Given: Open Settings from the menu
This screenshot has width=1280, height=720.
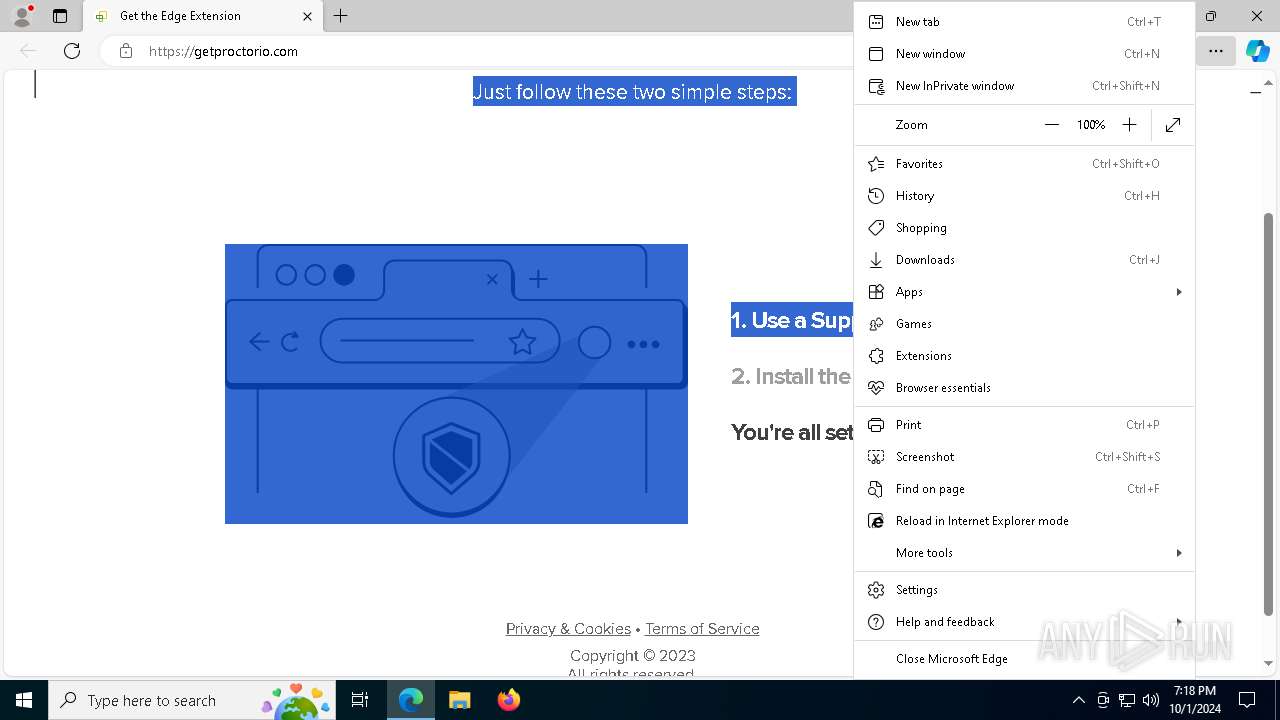Looking at the screenshot, I should 1024,590.
